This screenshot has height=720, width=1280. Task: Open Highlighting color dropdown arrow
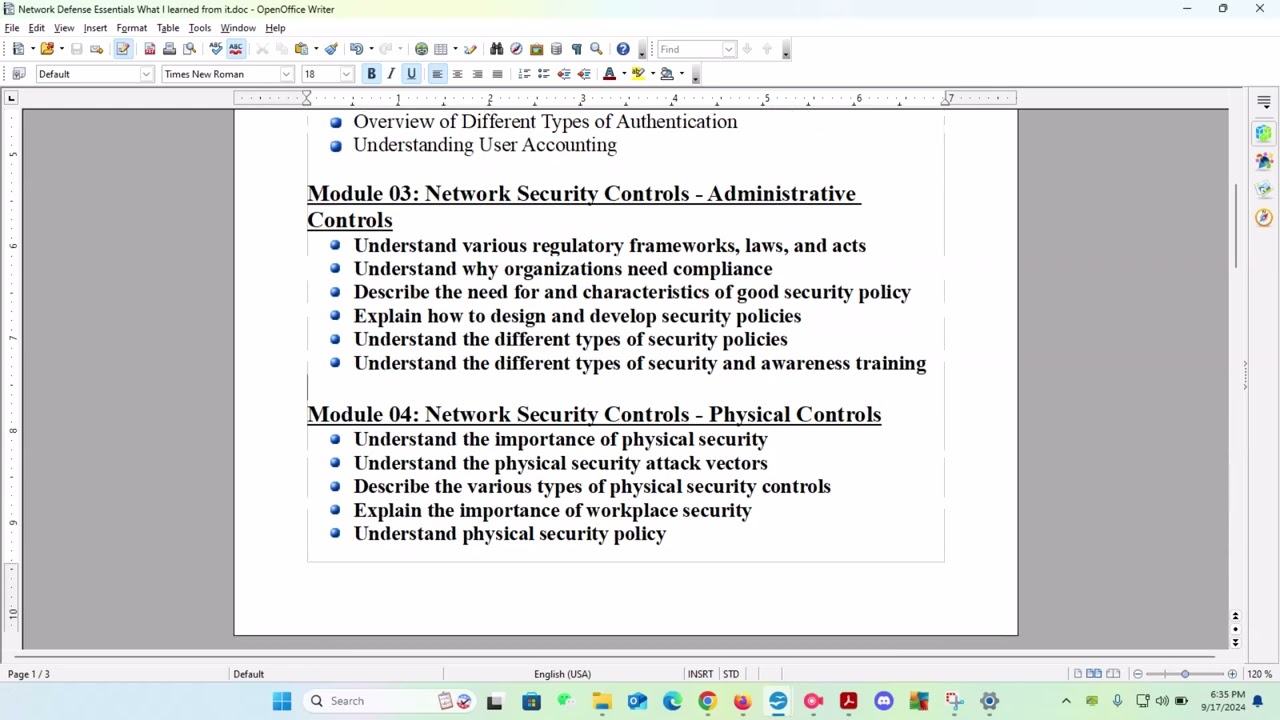click(652, 74)
